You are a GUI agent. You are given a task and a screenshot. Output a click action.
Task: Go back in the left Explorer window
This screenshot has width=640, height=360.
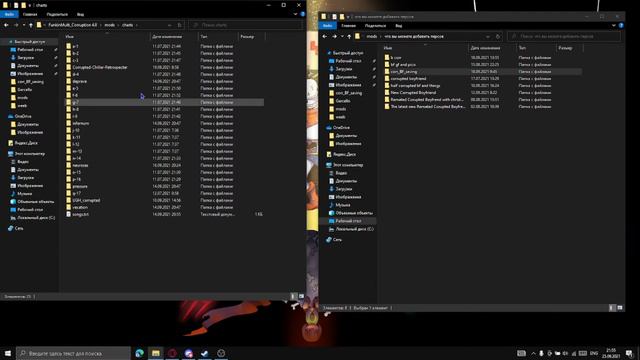click(6, 25)
